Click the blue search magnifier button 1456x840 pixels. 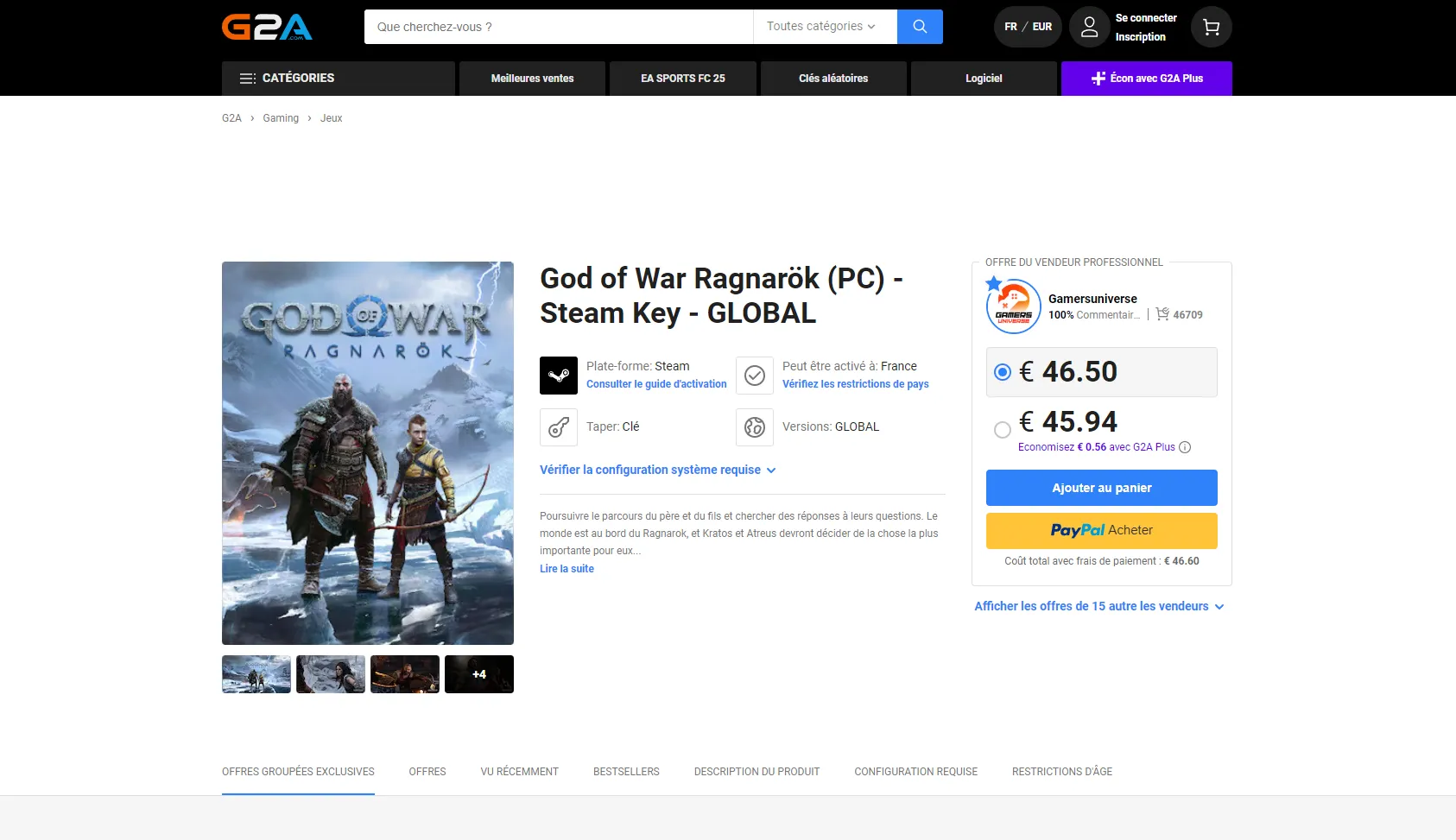coord(920,27)
